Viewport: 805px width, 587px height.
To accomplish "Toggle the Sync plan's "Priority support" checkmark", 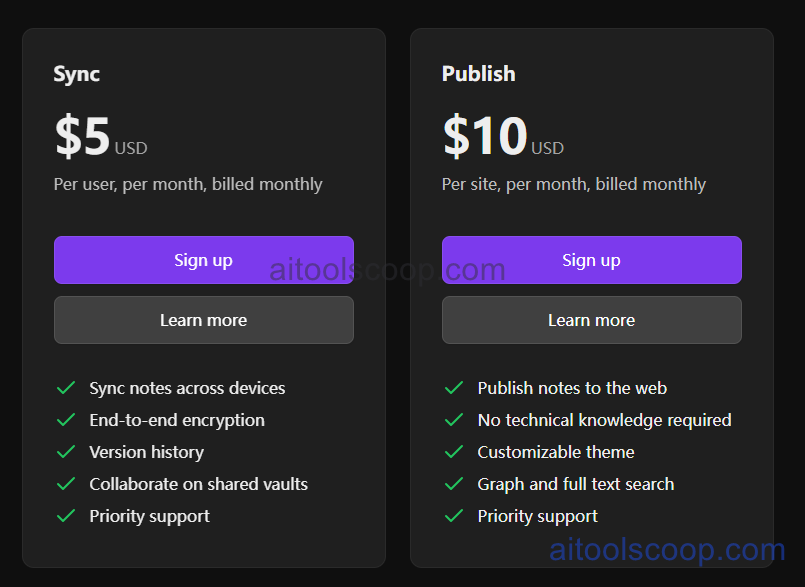I will 66,516.
